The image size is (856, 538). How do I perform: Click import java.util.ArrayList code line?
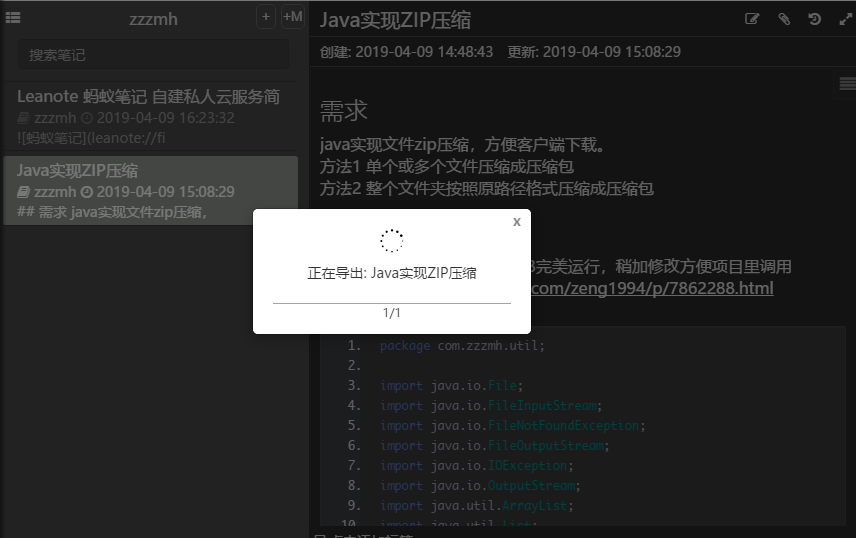(x=477, y=506)
